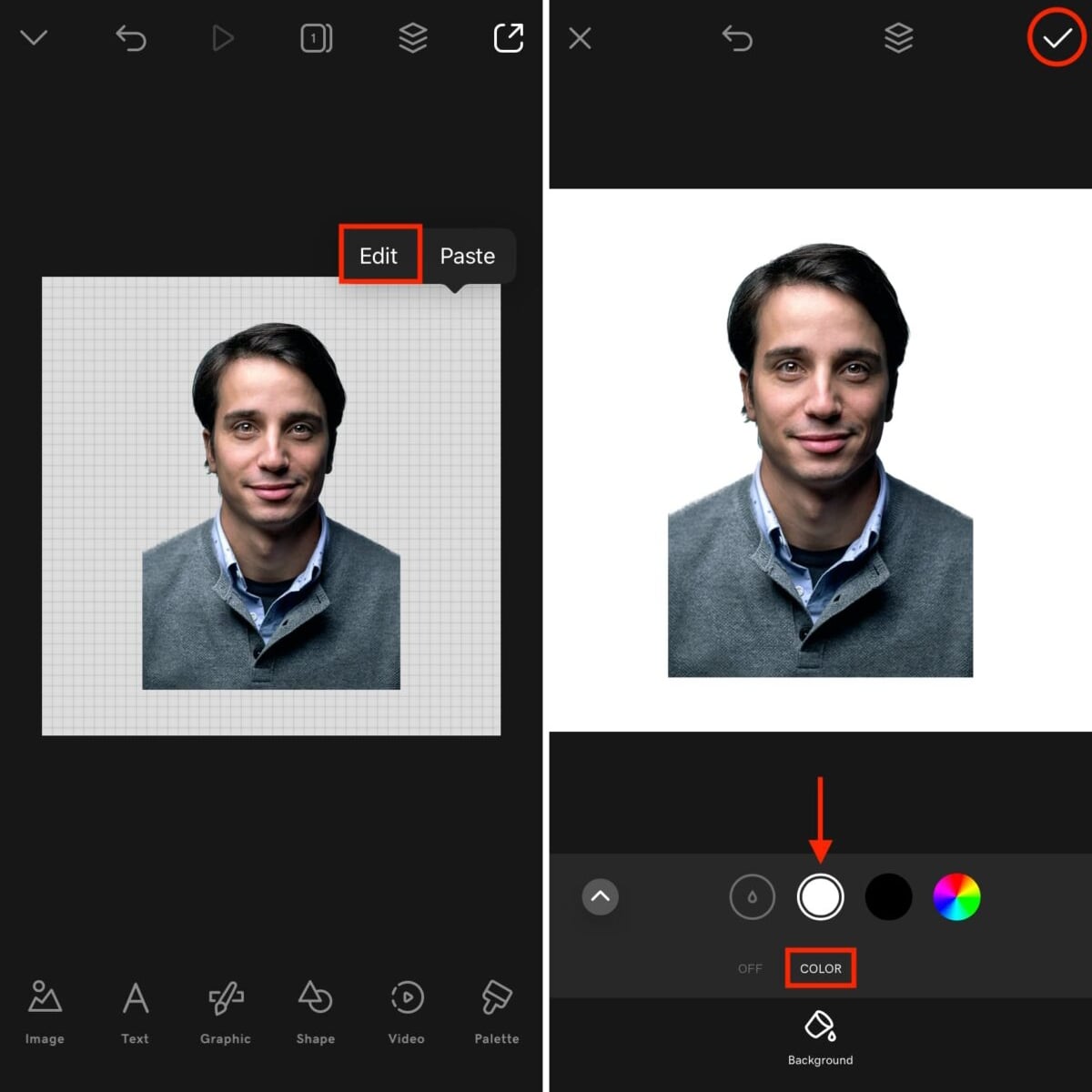Open layers panel in left screen
This screenshot has width=1092, height=1092.
point(413,38)
